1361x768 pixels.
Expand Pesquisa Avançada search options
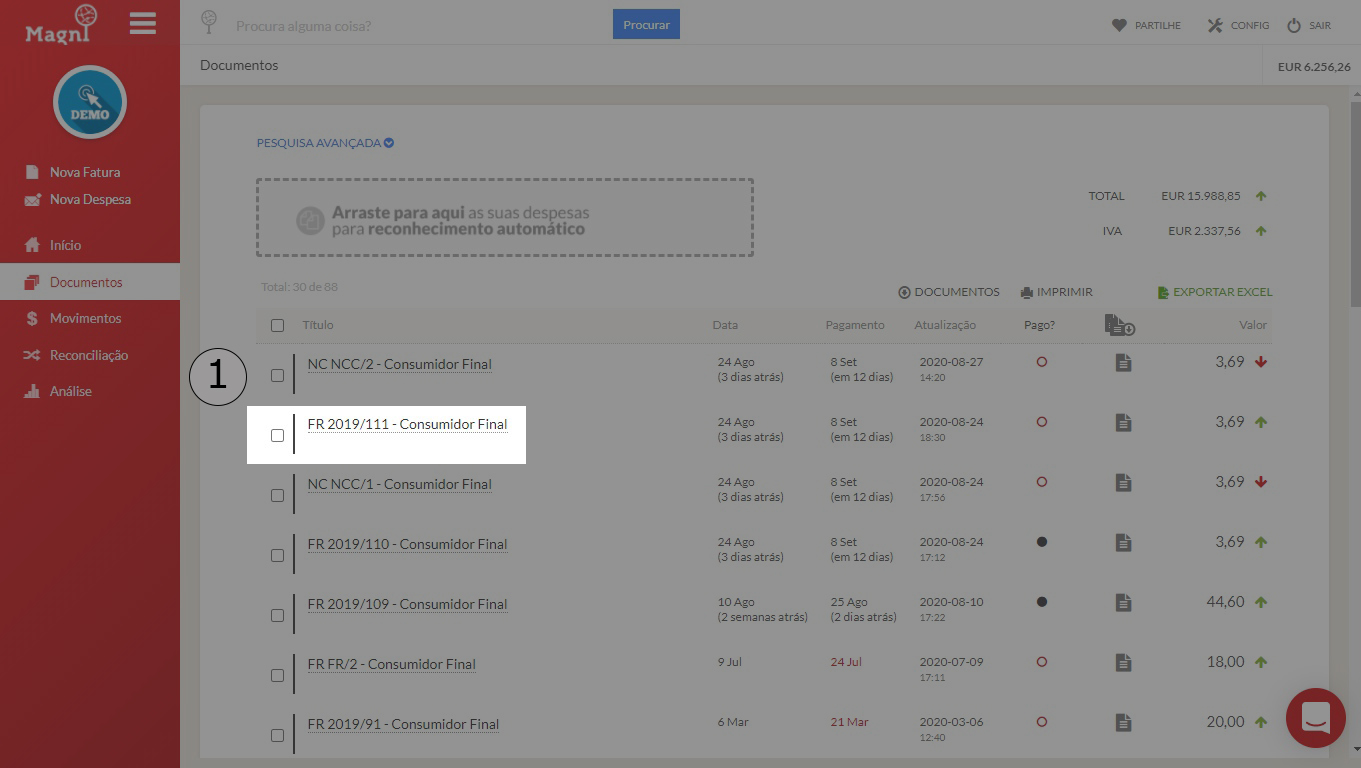(325, 143)
